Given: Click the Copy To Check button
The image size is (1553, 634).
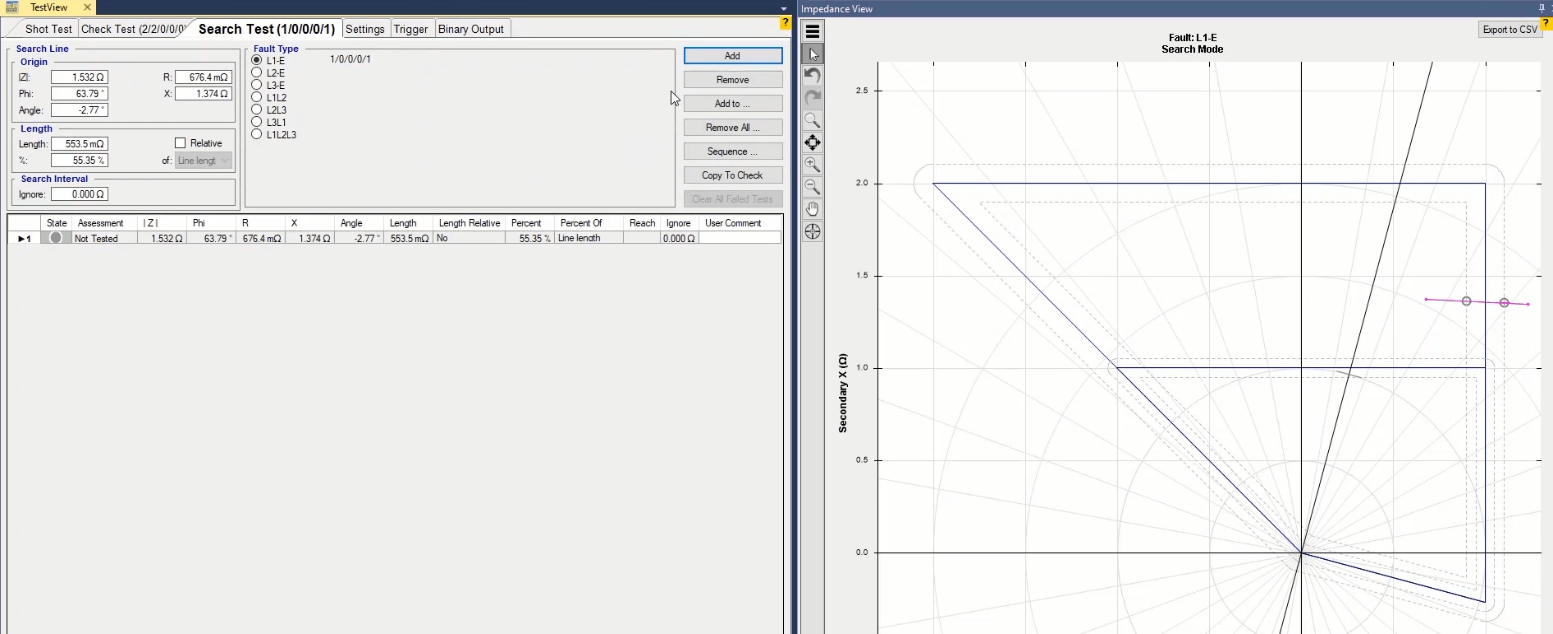Looking at the screenshot, I should tap(732, 175).
